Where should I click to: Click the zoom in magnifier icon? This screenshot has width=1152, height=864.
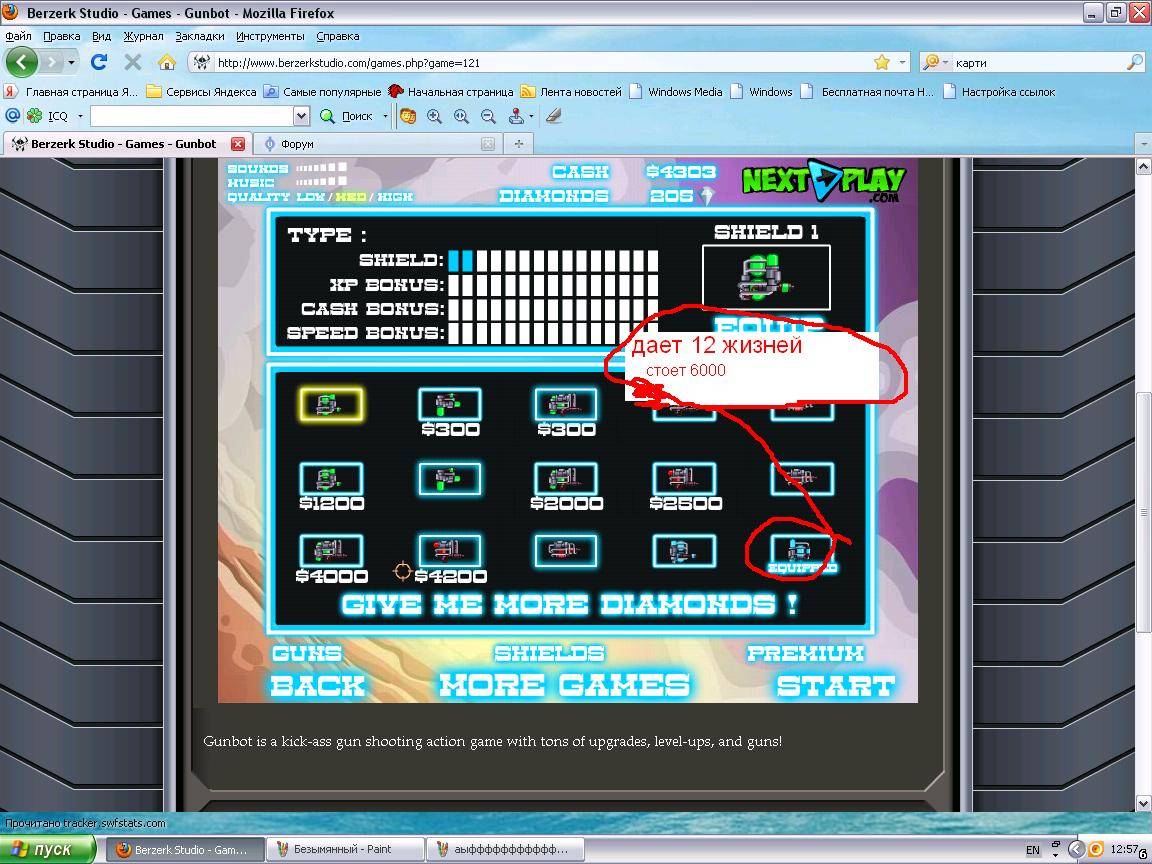(x=434, y=115)
